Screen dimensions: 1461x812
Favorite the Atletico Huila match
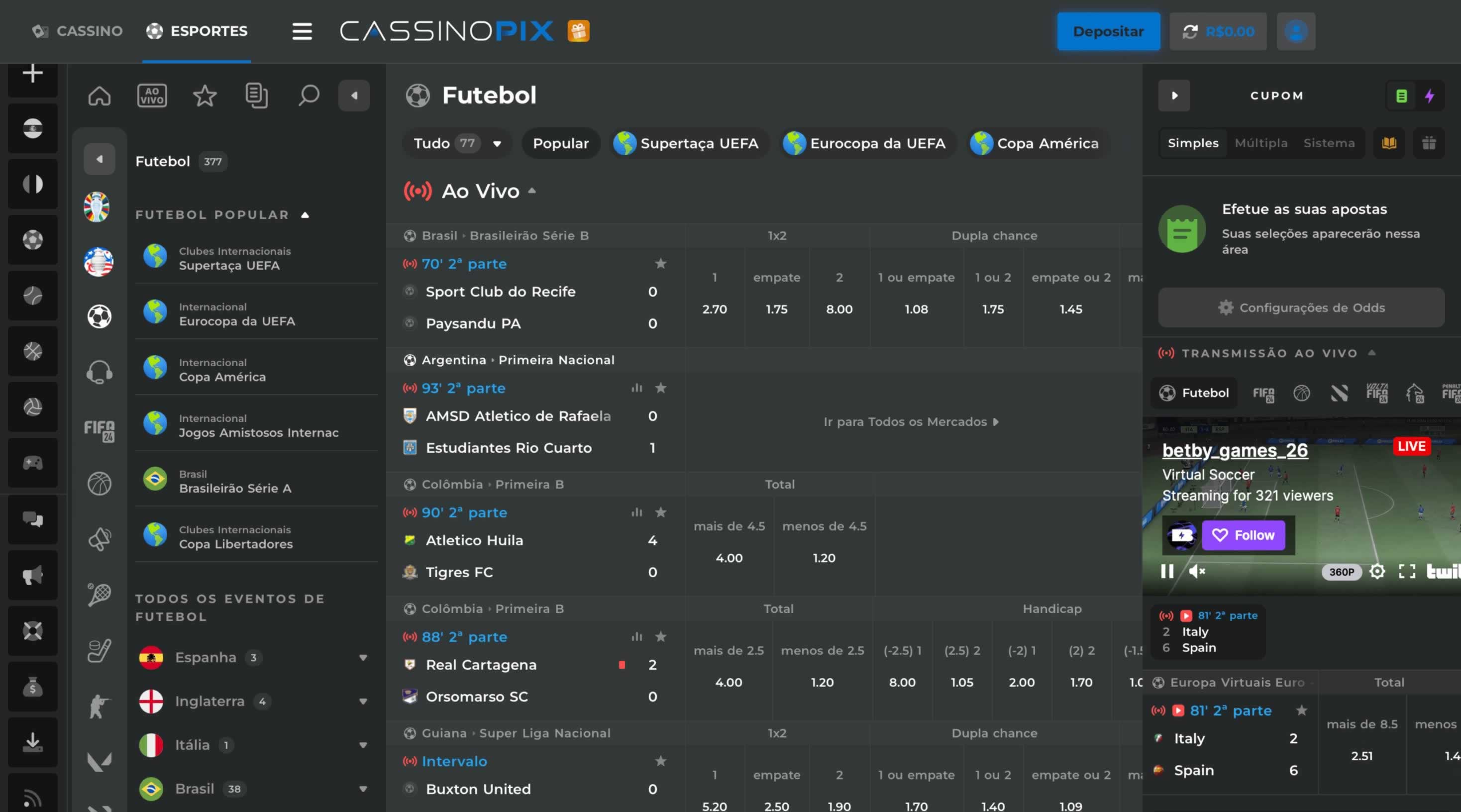click(x=661, y=512)
